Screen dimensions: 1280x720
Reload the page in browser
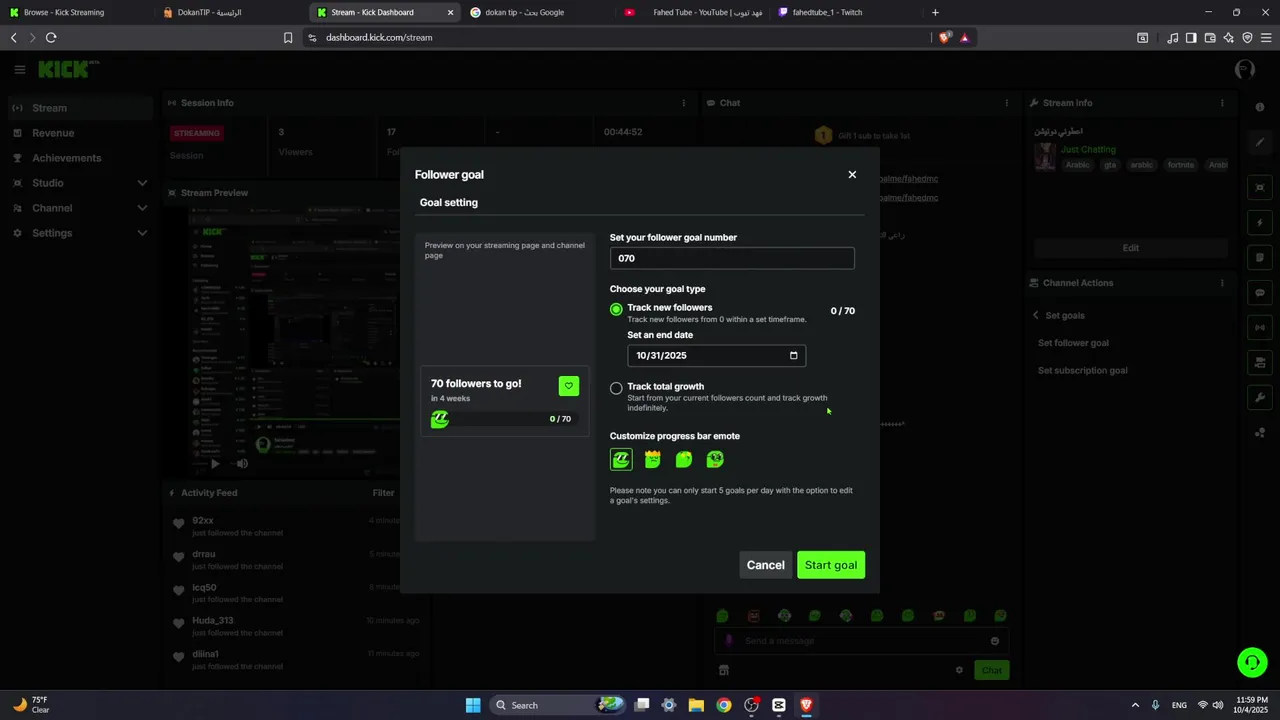click(x=51, y=38)
